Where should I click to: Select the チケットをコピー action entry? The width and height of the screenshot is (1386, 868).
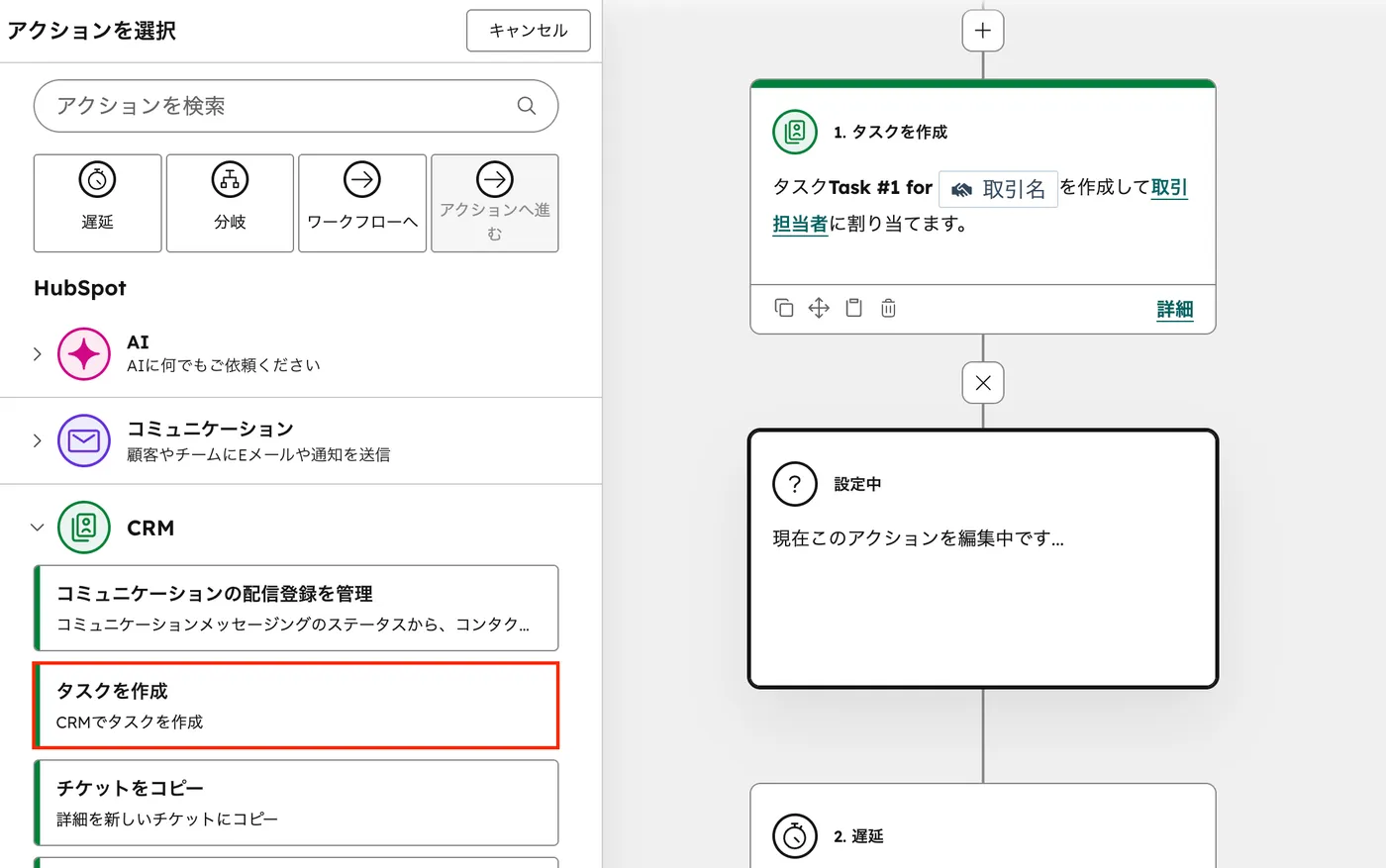(296, 803)
